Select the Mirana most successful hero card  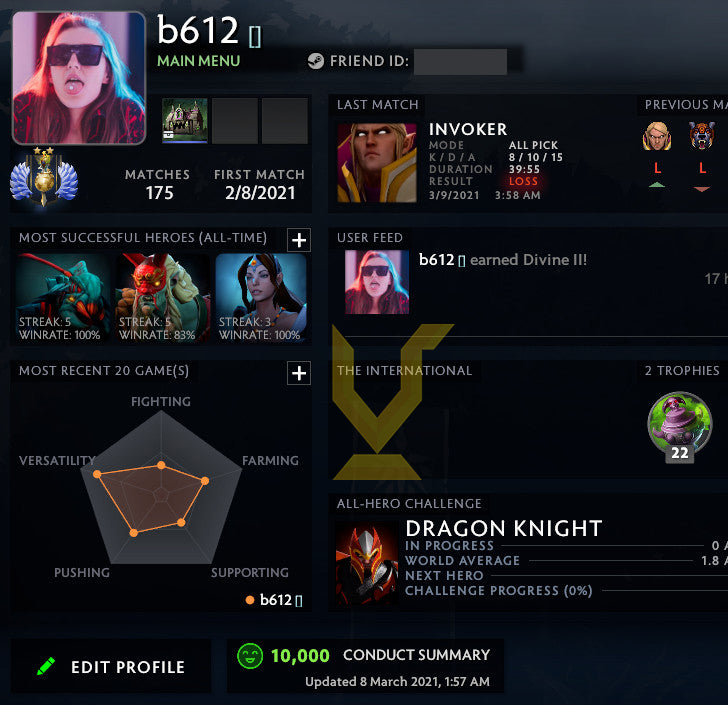click(260, 298)
